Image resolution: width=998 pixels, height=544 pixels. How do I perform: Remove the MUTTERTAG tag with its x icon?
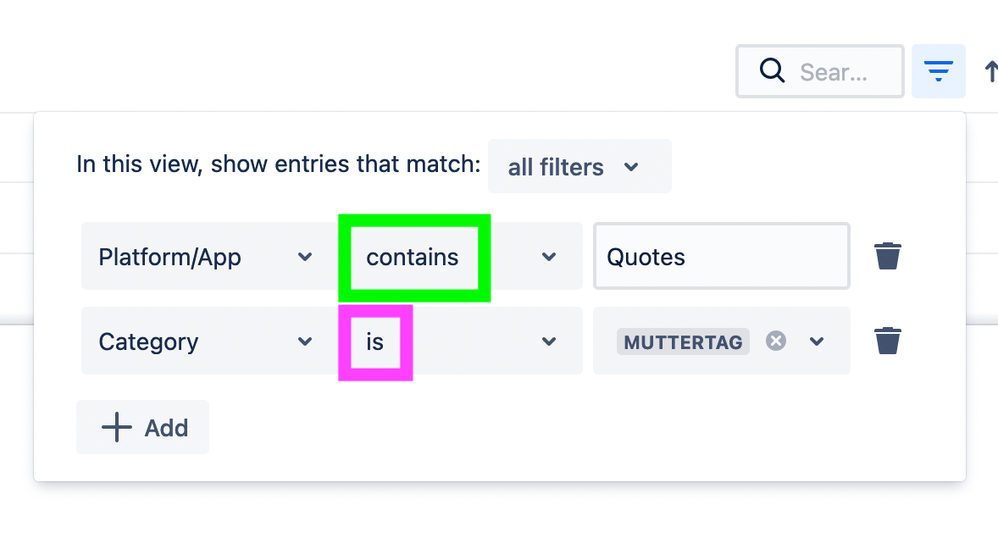775,341
